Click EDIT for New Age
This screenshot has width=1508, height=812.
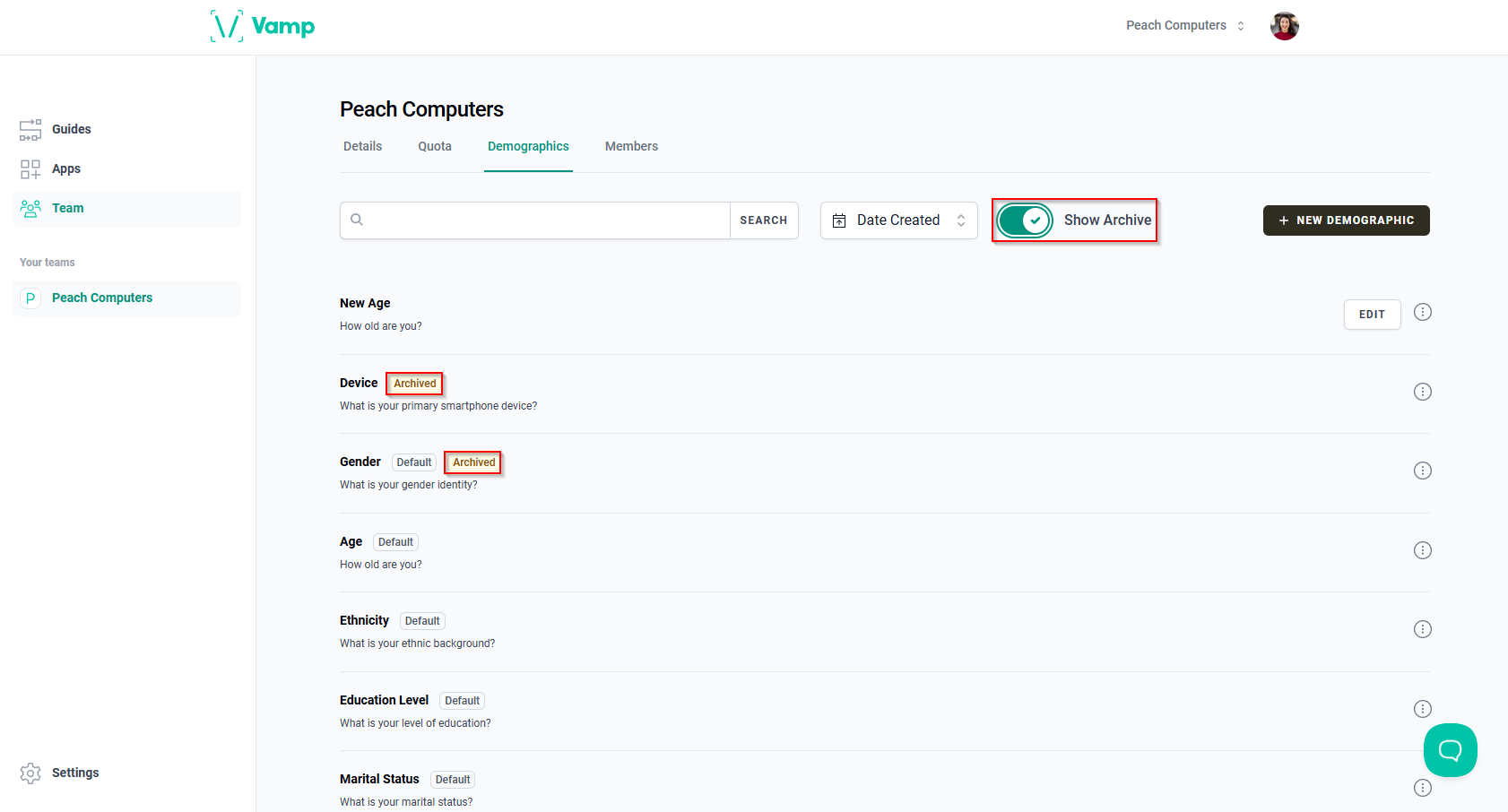coord(1372,315)
